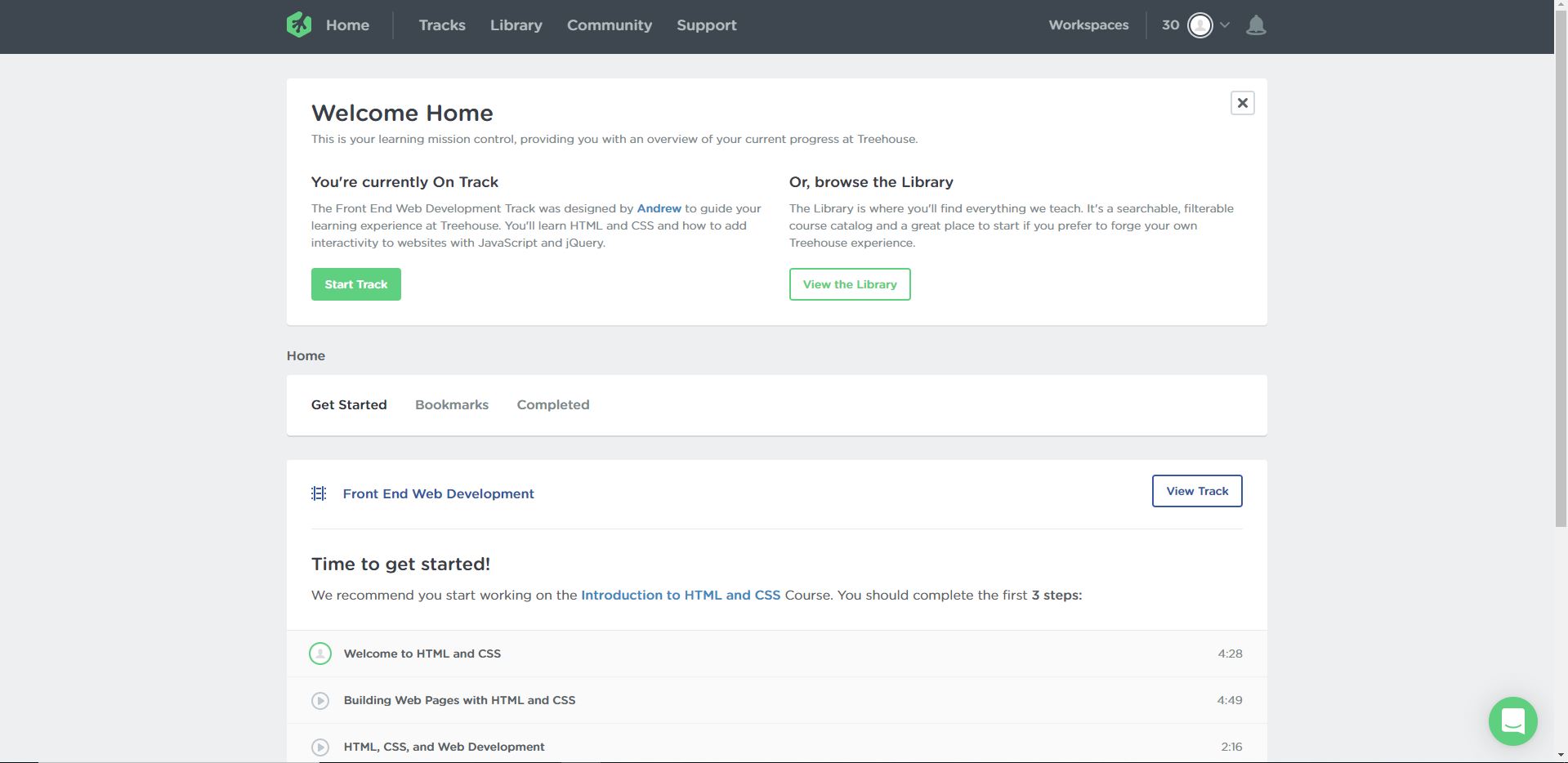The width and height of the screenshot is (1568, 763).
Task: Open the chat support bubble
Action: (x=1512, y=721)
